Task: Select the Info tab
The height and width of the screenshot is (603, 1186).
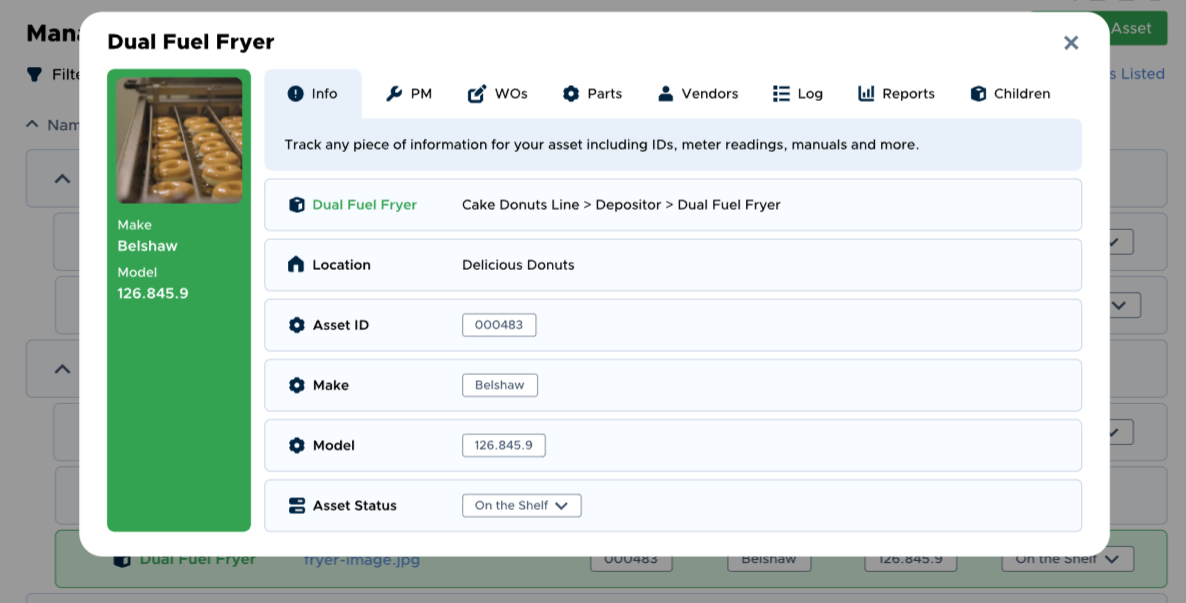Action: [x=313, y=94]
